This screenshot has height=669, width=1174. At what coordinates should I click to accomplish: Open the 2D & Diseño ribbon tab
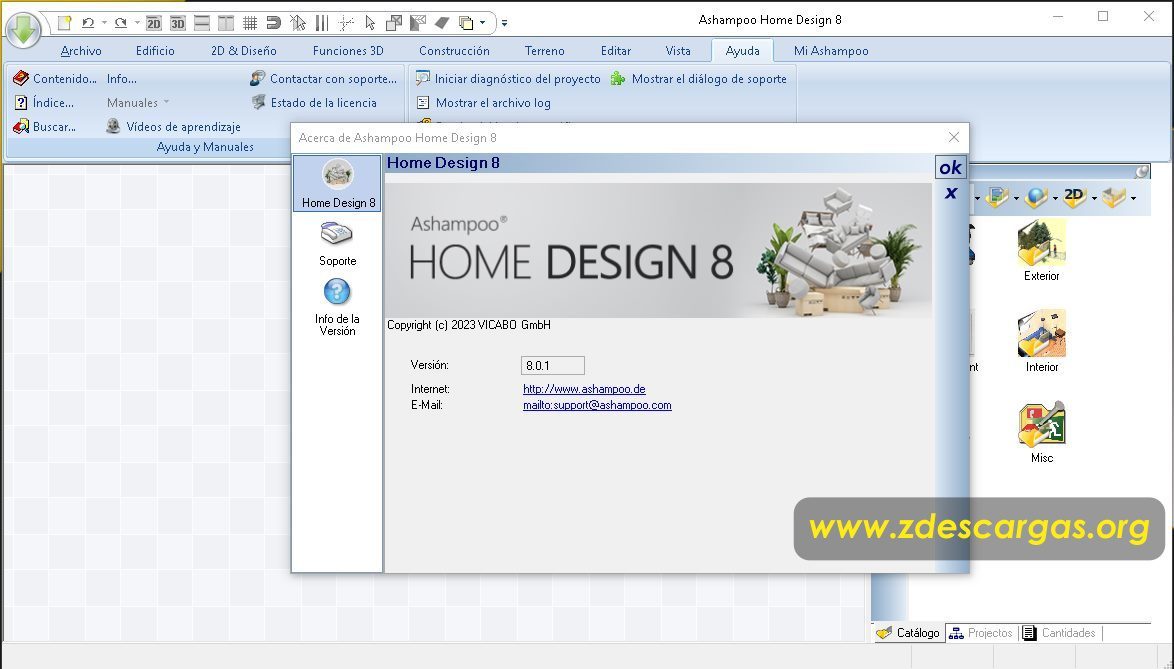(243, 51)
